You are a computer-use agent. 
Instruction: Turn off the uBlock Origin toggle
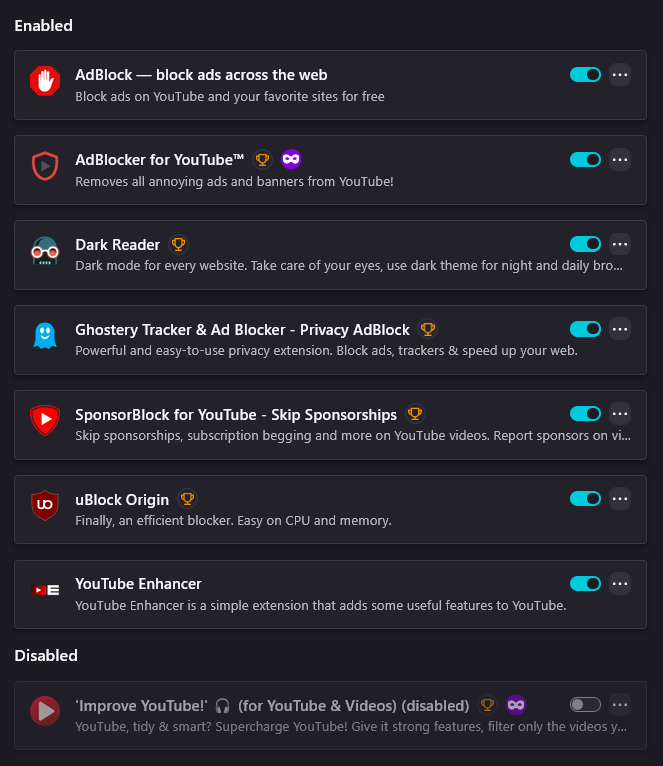(x=585, y=499)
